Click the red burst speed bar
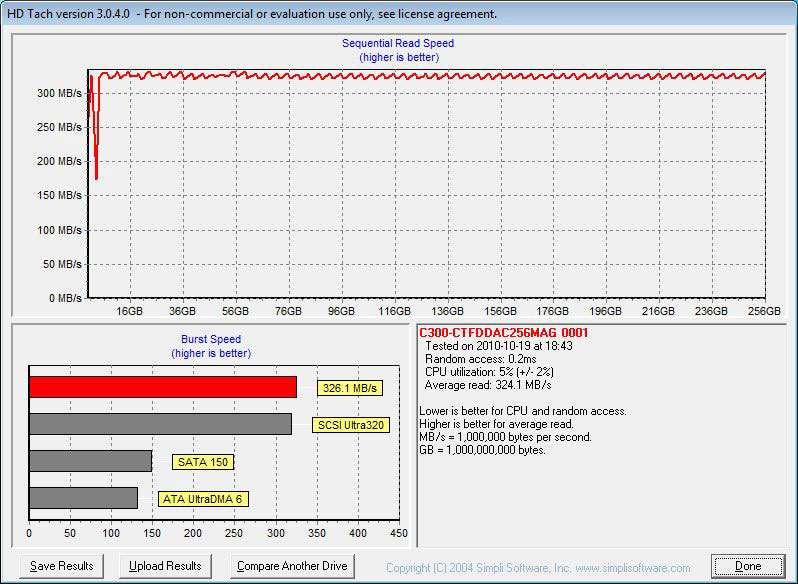798x584 pixels. tap(163, 387)
